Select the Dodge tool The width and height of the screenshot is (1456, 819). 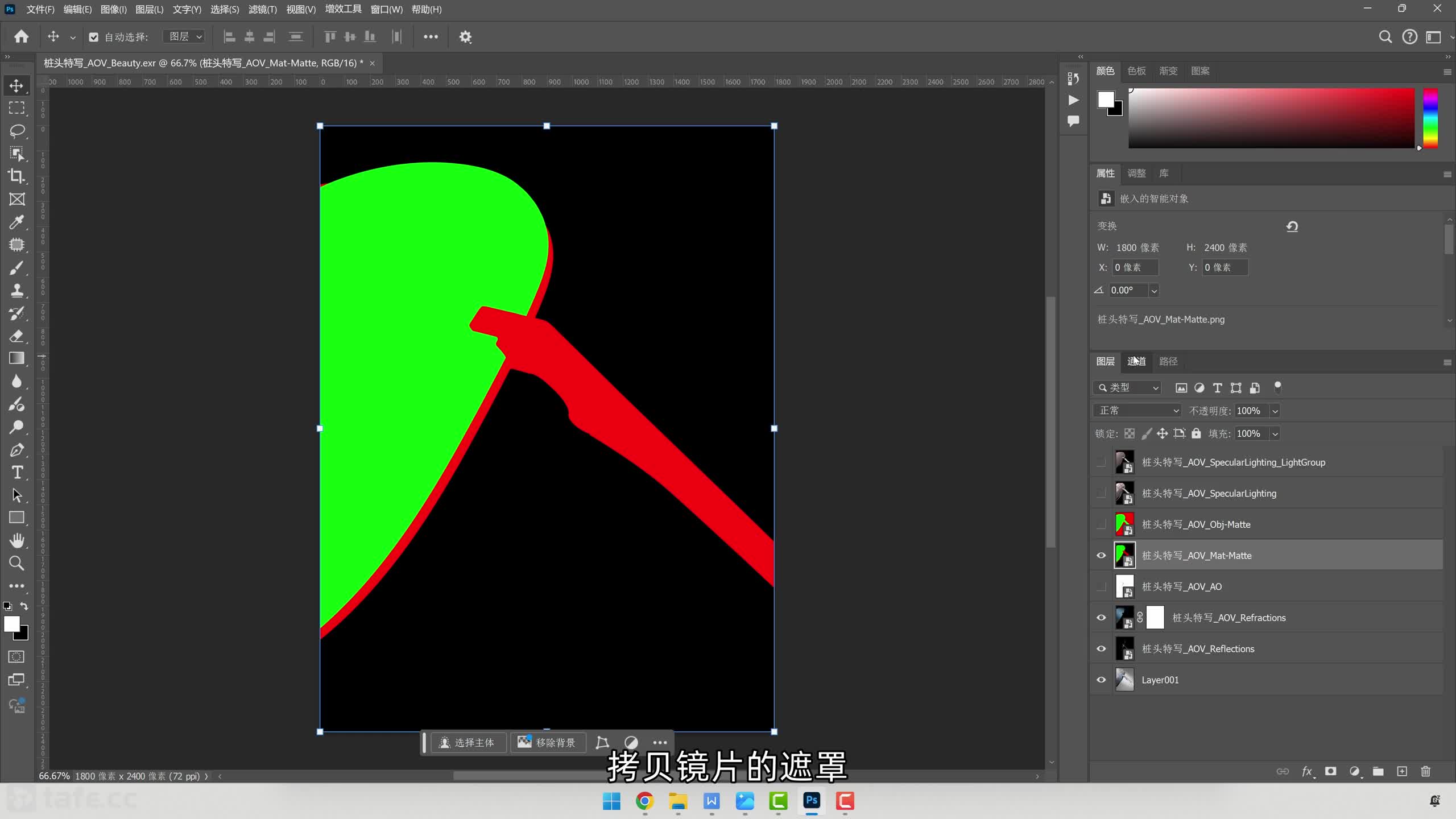(16, 427)
